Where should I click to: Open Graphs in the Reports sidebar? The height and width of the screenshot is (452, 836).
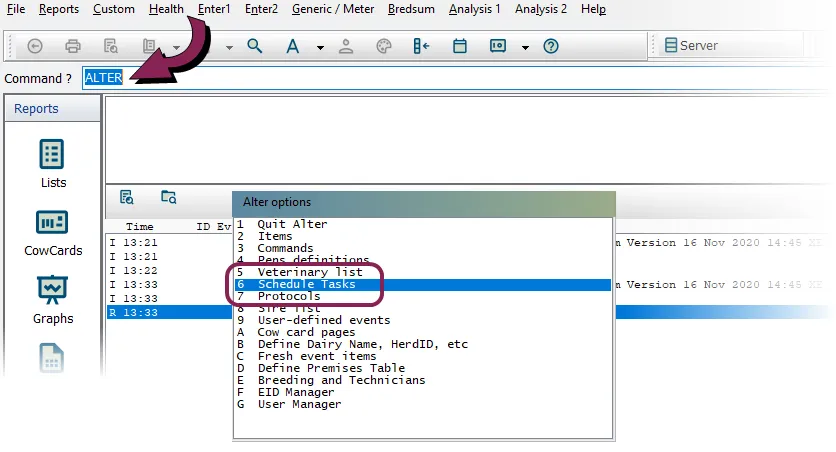point(52,300)
